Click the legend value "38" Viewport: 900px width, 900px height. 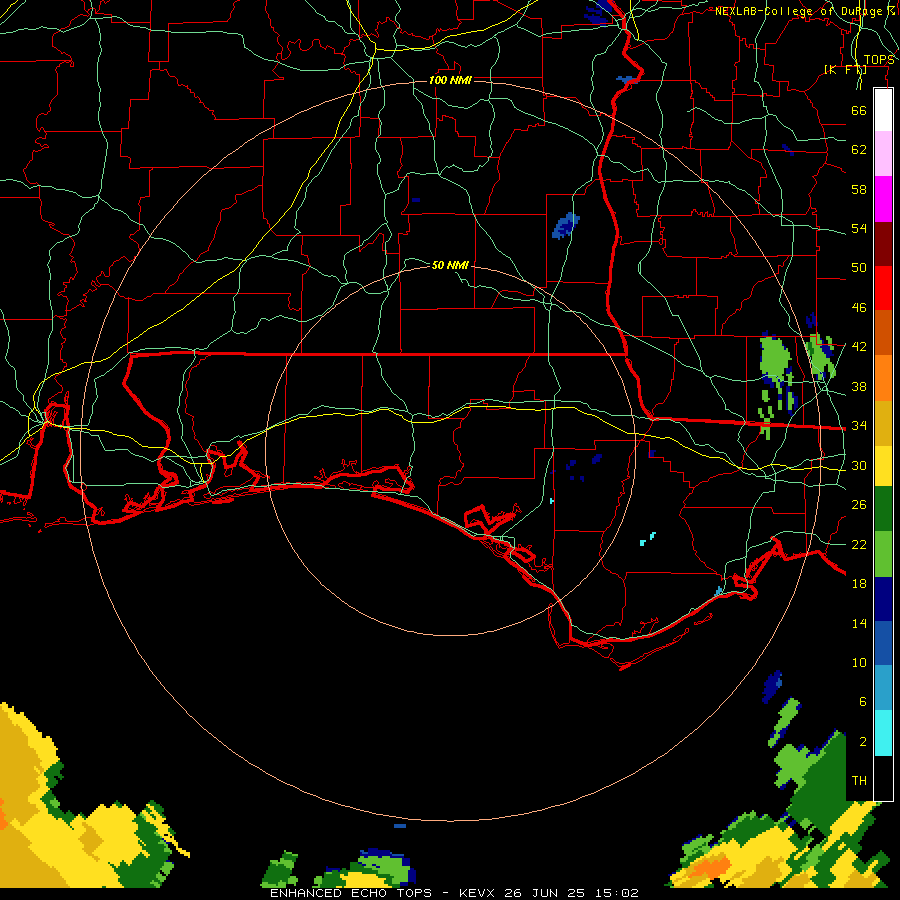tap(859, 387)
